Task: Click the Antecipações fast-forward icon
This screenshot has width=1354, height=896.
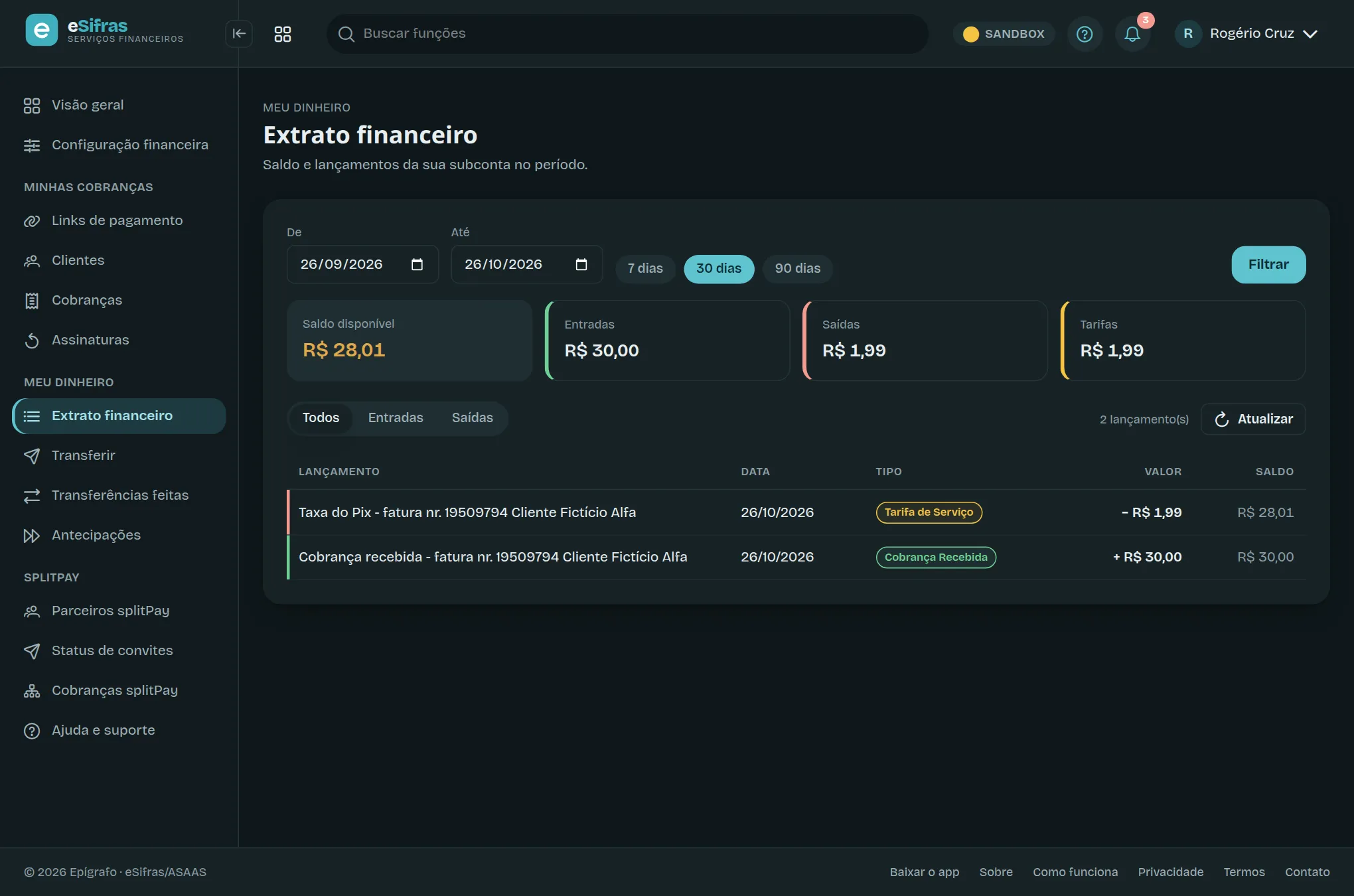Action: tap(32, 536)
